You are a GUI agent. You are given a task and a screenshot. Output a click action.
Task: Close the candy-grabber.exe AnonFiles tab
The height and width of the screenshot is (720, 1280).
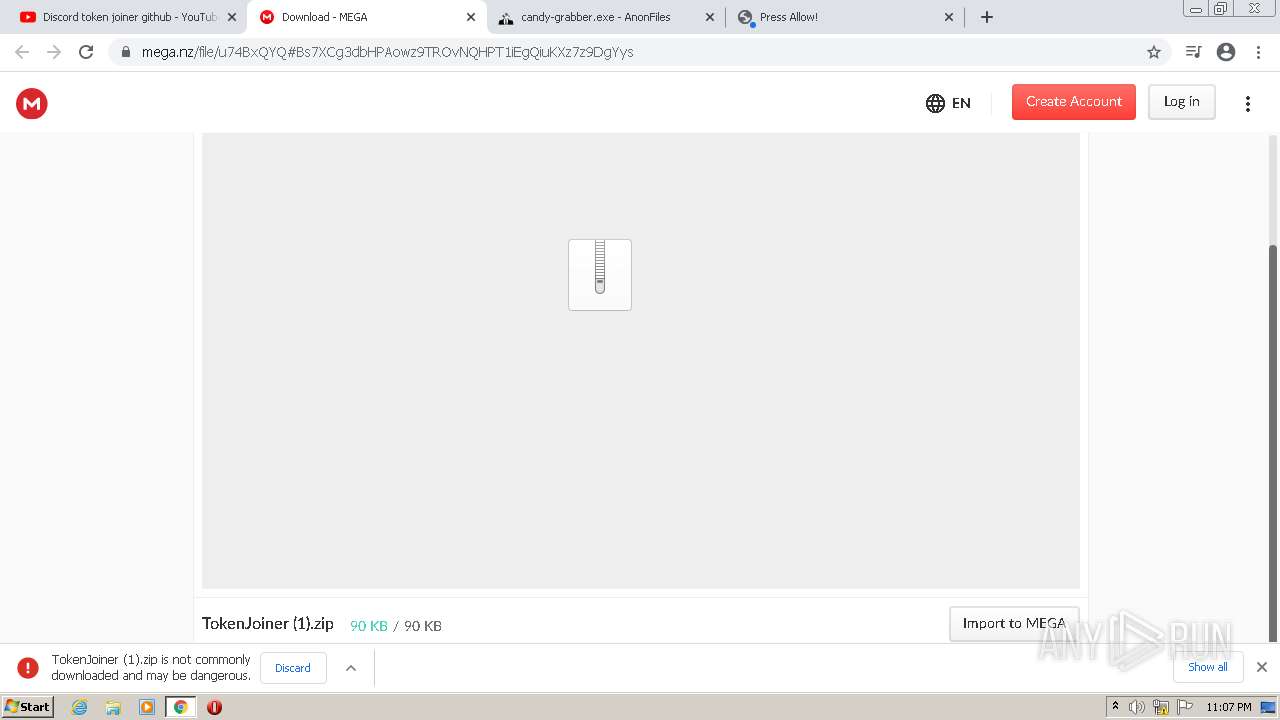point(710,17)
